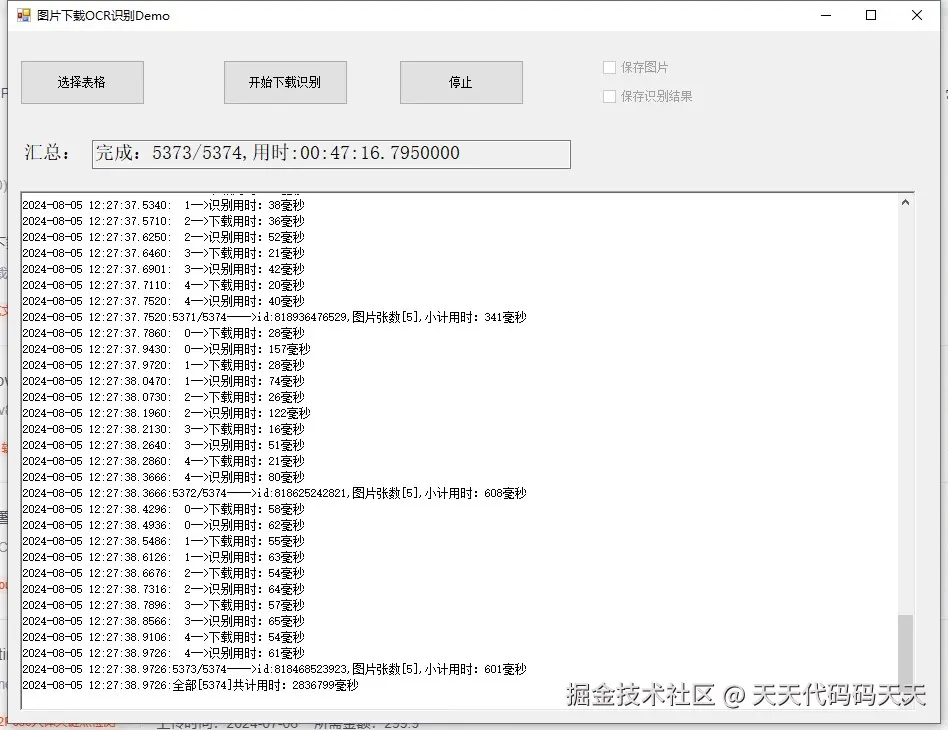
Task: Enable the 保存图片 checkbox
Action: (x=610, y=67)
